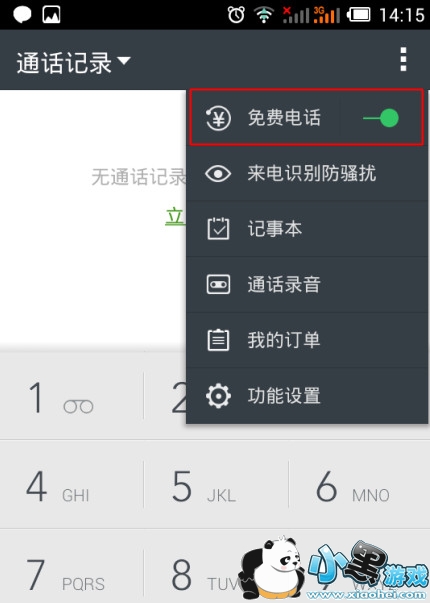The width and height of the screenshot is (430, 603).
Task: Open the chat bubble notification in status bar
Action: coord(22,15)
